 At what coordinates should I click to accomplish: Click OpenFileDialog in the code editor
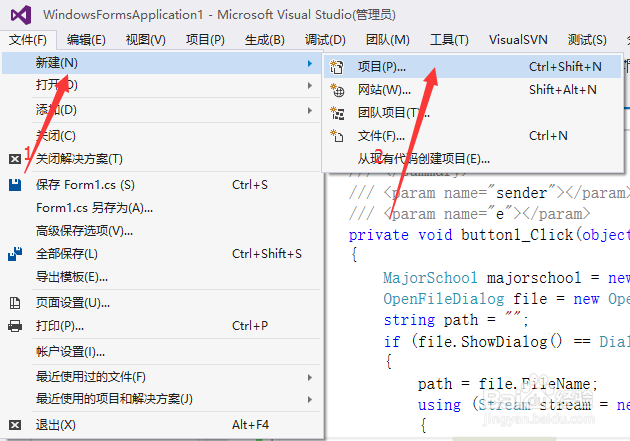click(x=444, y=299)
